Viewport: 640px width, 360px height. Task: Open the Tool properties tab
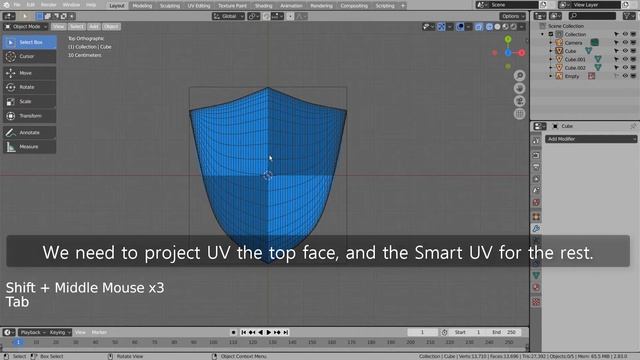536,141
